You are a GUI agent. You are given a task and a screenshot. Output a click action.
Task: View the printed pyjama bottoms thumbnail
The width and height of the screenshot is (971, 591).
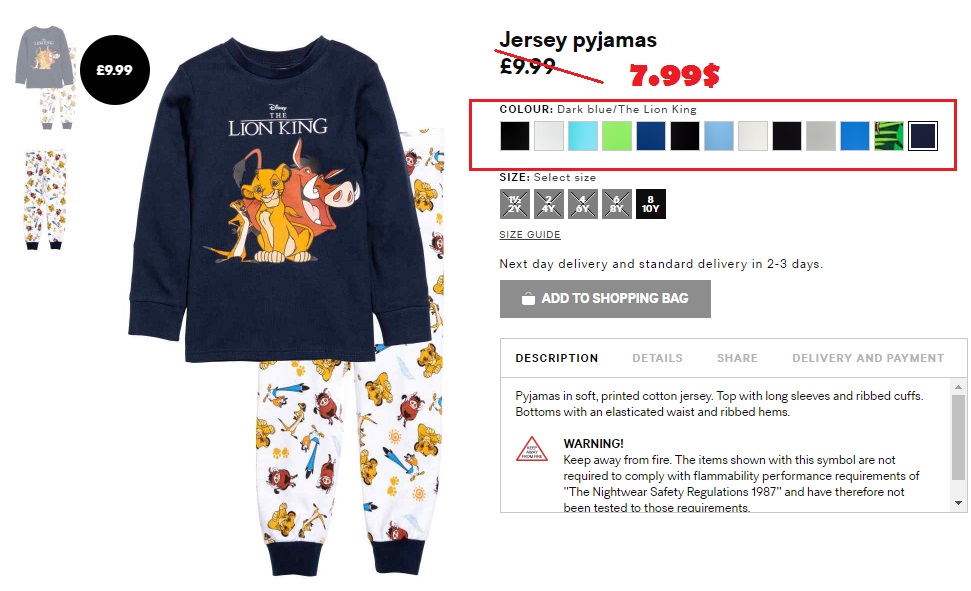tap(45, 199)
